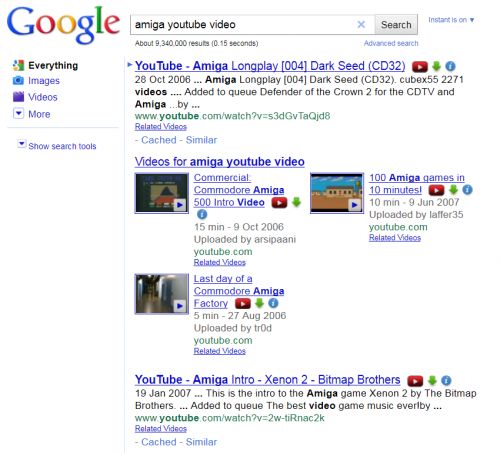This screenshot has width=500, height=453.
Task: Click the Search button
Action: tap(396, 25)
